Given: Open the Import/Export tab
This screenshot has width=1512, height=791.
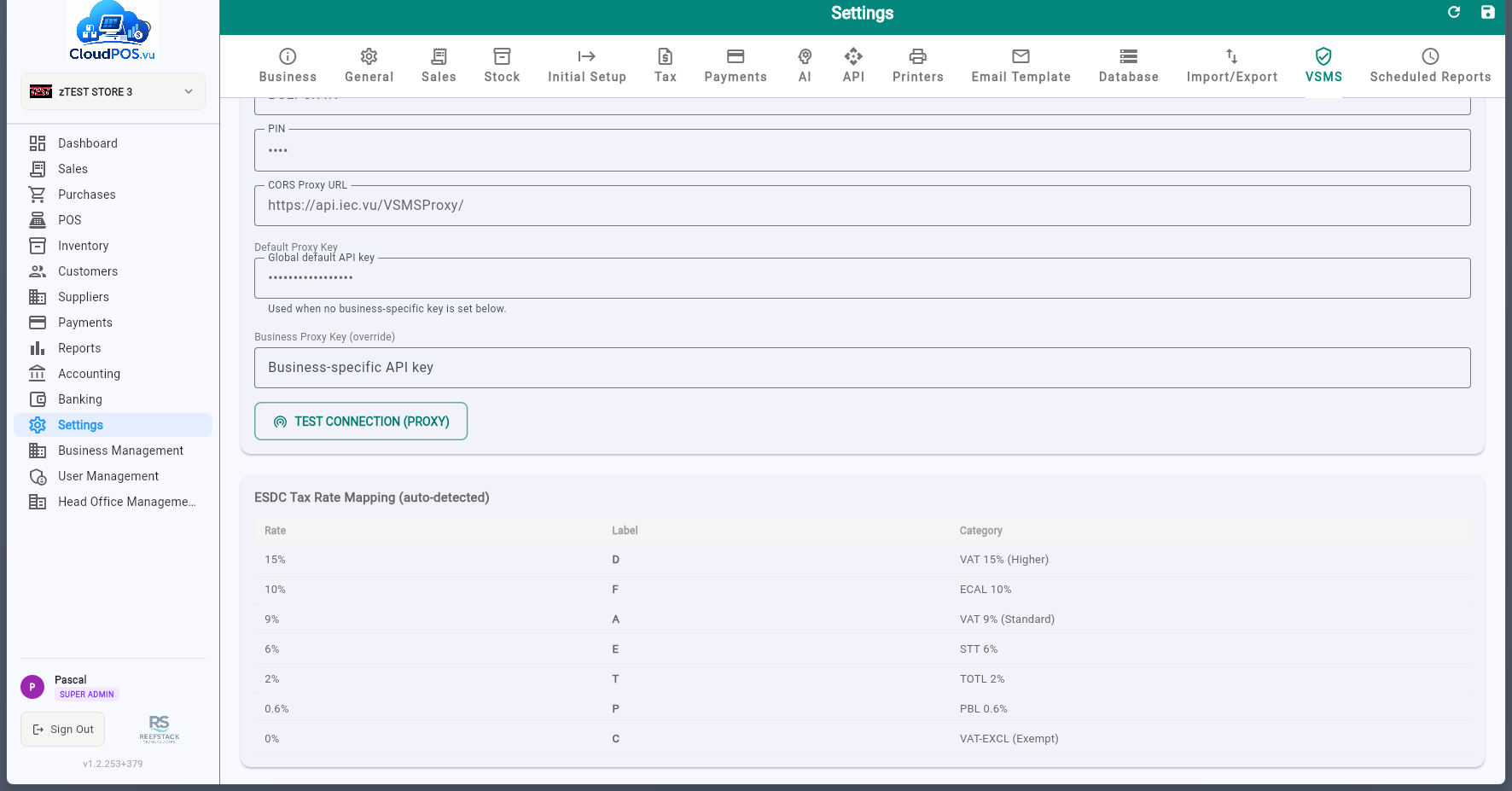Looking at the screenshot, I should [x=1232, y=67].
